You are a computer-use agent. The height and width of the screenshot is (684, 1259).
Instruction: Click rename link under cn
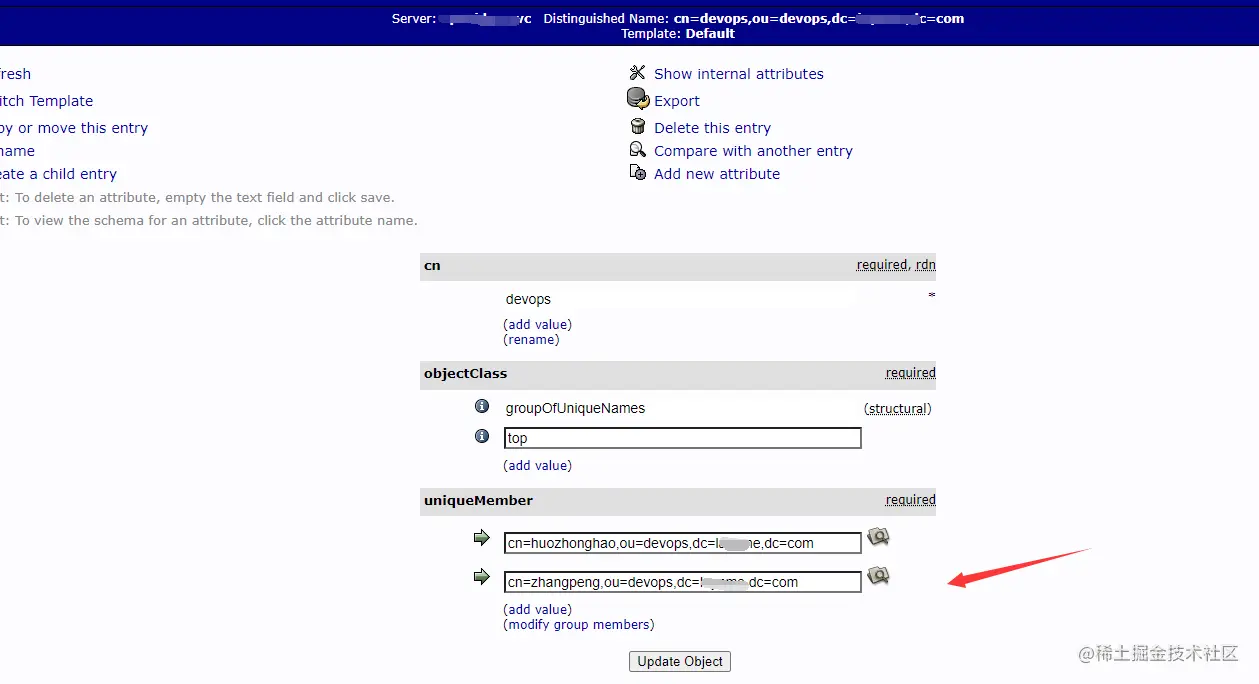click(x=531, y=340)
